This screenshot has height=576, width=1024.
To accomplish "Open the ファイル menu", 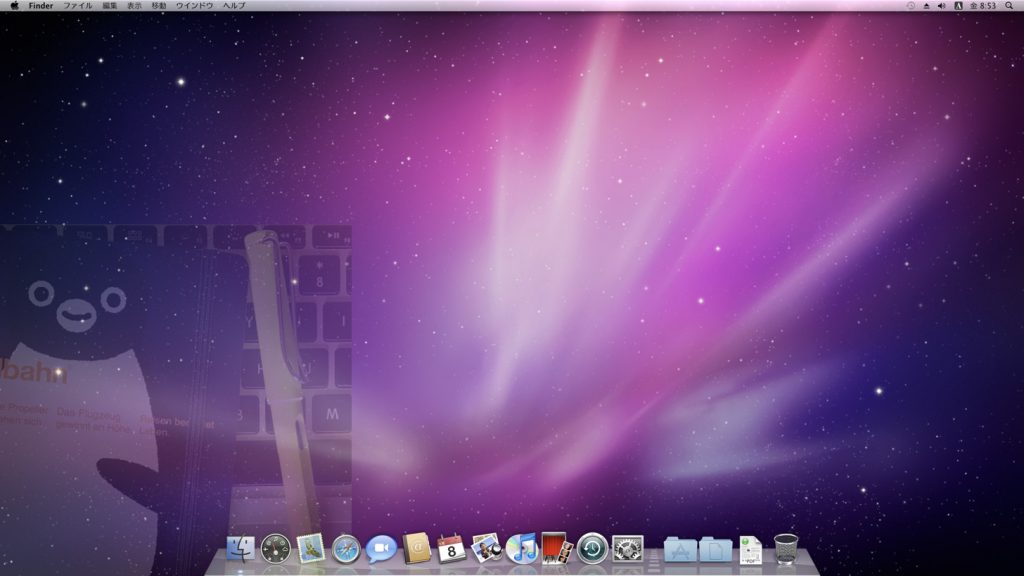I will (x=78, y=5).
